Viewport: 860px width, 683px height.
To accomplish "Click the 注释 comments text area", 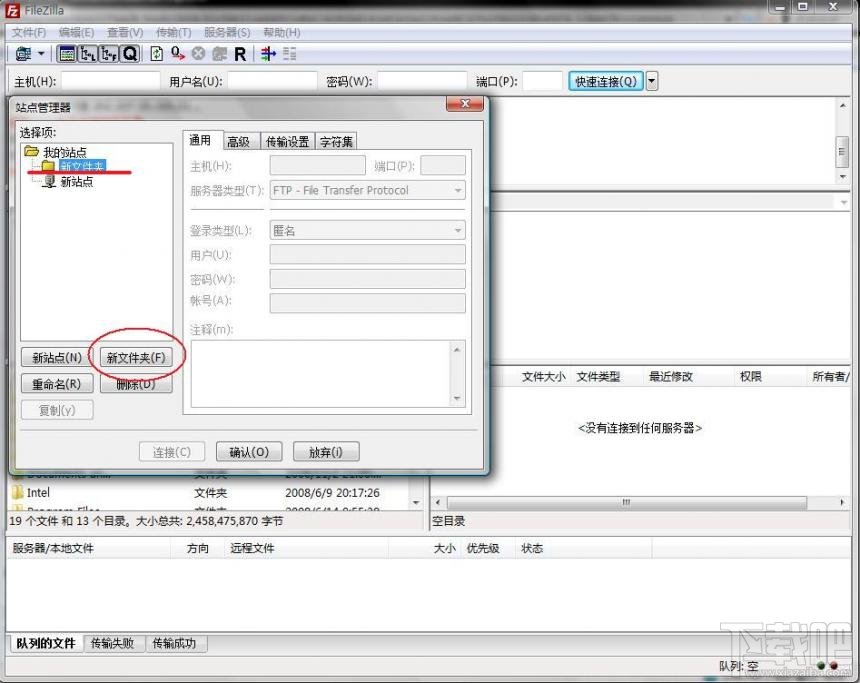I will pos(321,374).
